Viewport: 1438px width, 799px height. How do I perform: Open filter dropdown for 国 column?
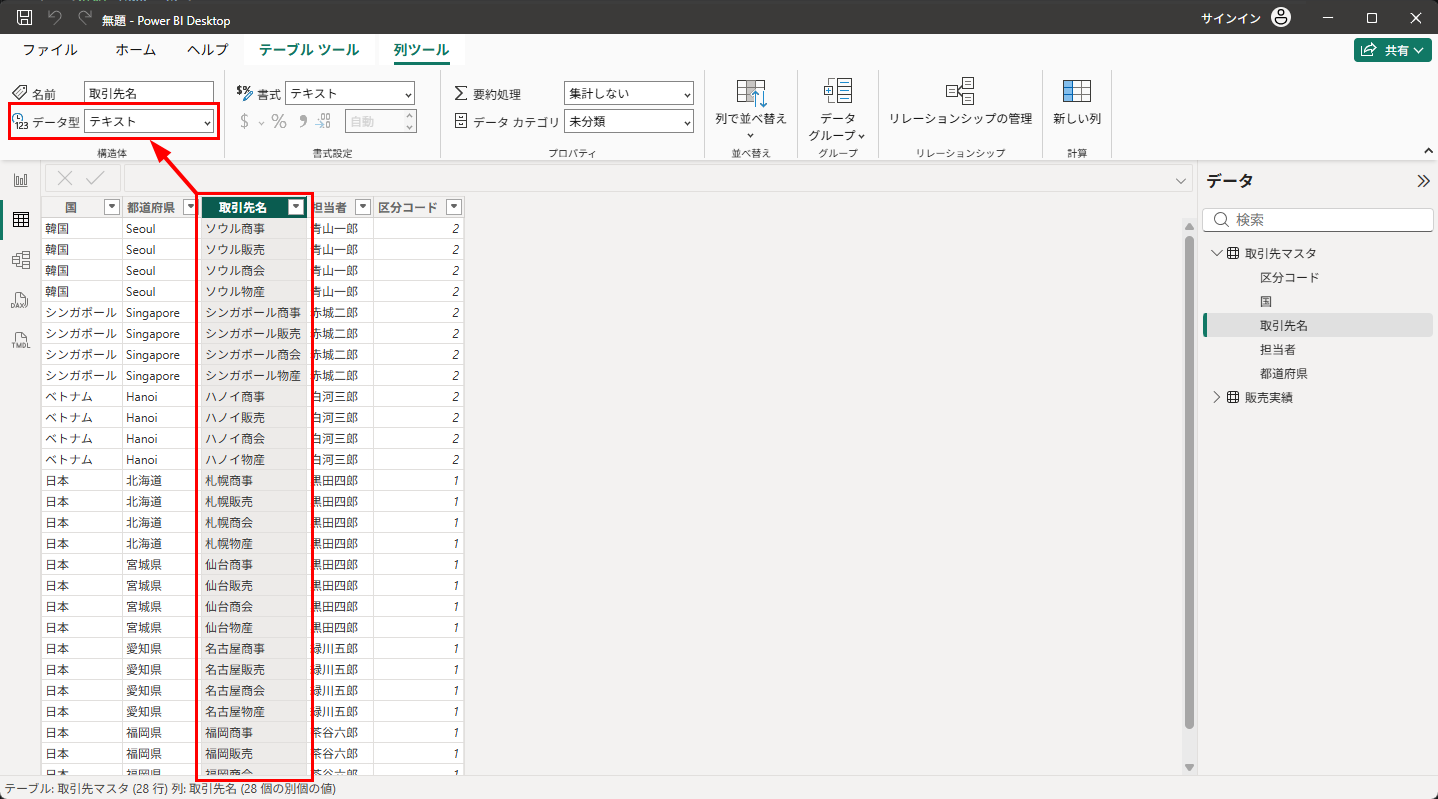click(x=112, y=207)
